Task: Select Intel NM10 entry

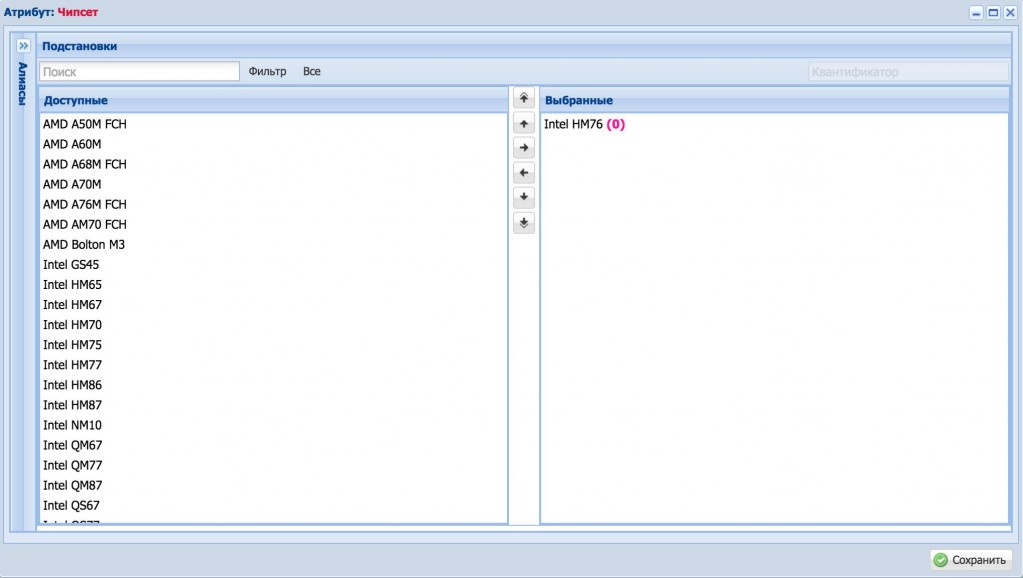Action: click(273, 425)
